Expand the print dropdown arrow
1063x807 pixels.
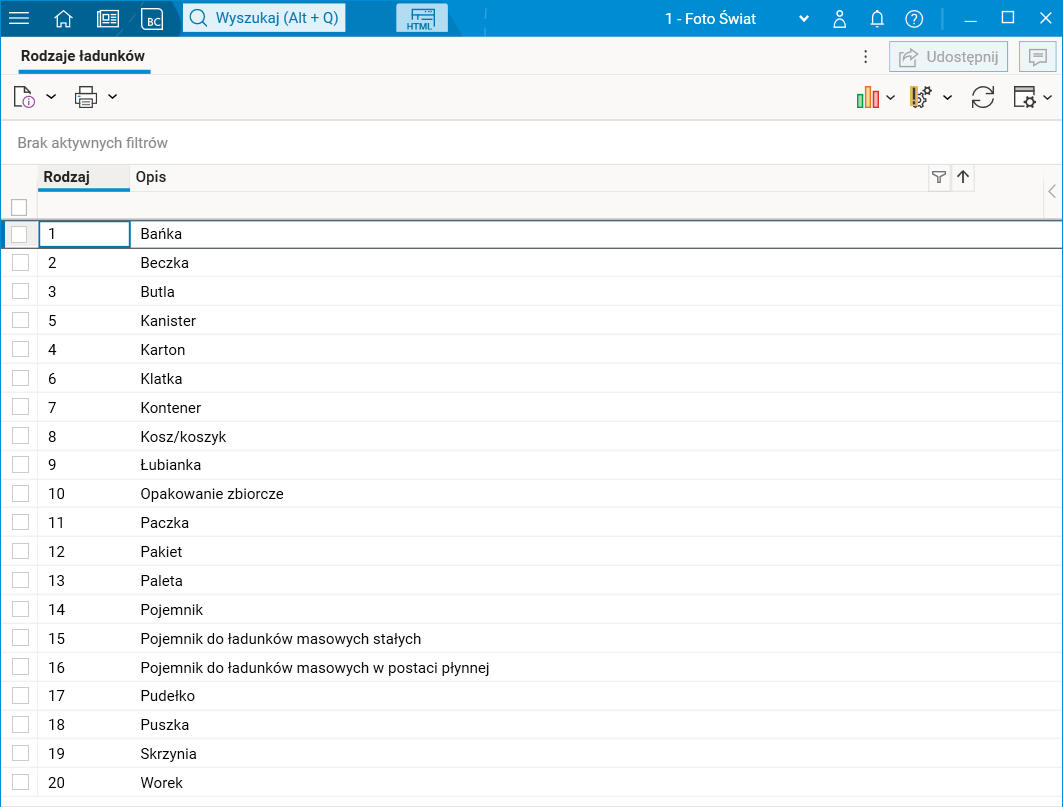pos(113,97)
